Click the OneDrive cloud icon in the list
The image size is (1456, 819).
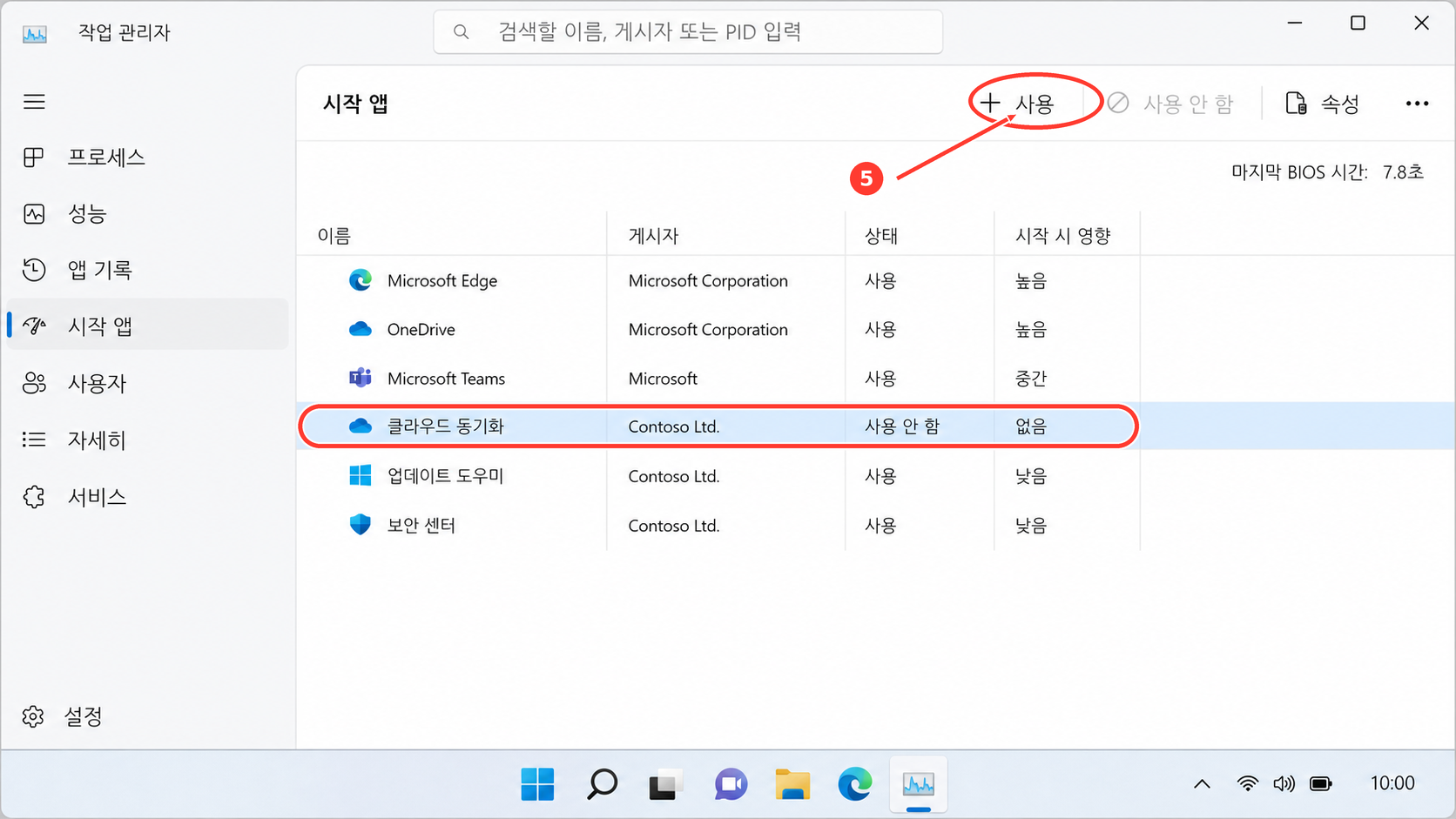[361, 329]
